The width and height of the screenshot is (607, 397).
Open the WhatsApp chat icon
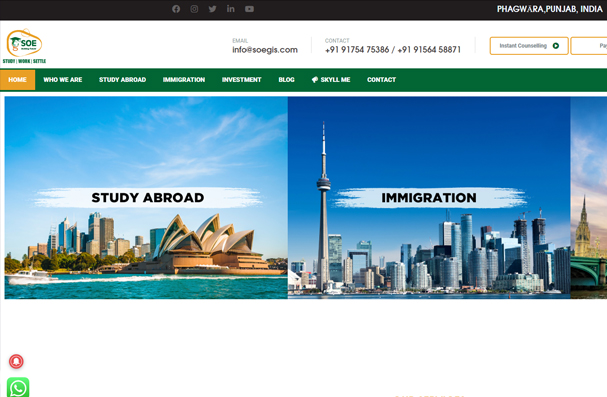18,387
